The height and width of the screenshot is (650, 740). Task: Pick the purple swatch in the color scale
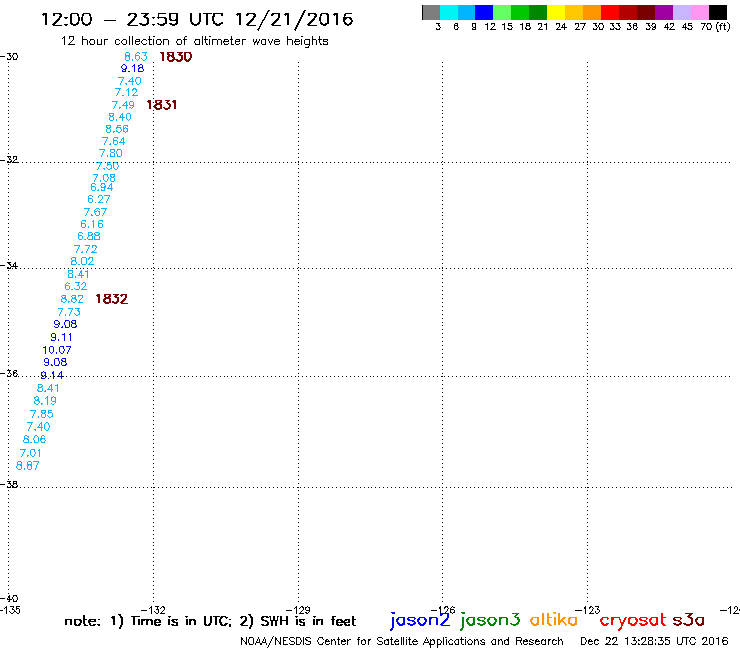point(664,12)
